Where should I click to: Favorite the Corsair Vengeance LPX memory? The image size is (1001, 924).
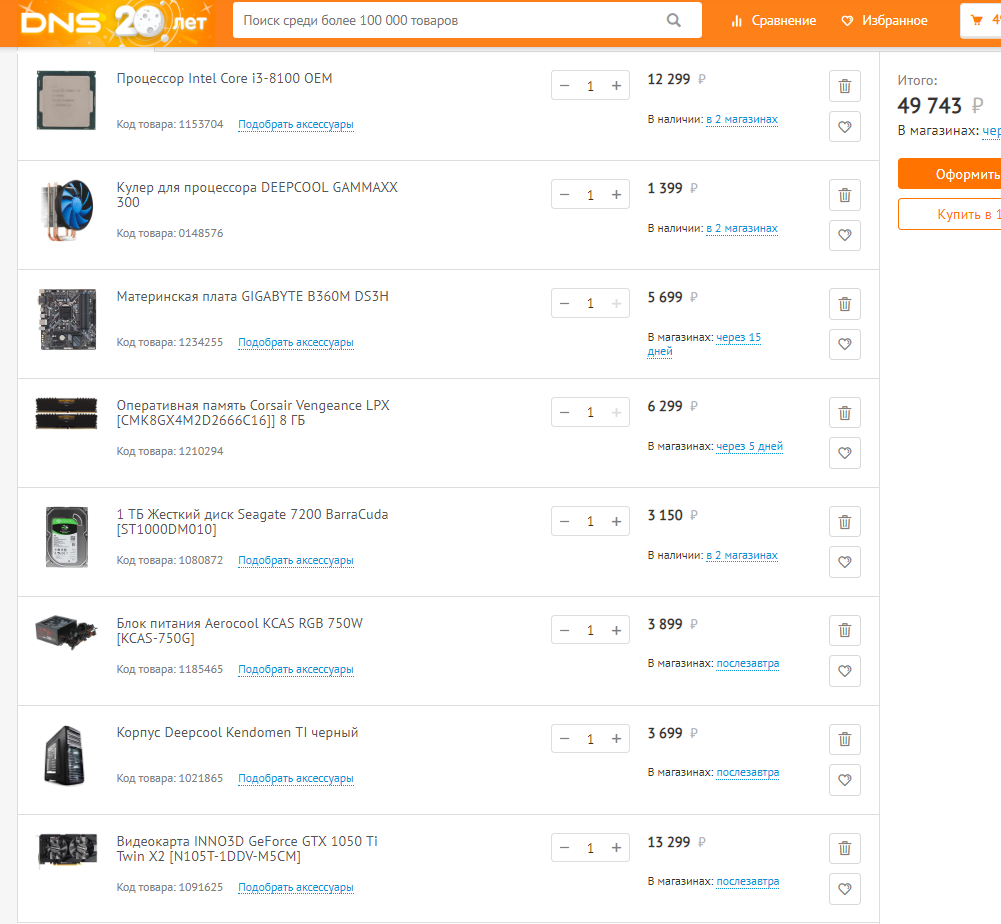click(845, 453)
